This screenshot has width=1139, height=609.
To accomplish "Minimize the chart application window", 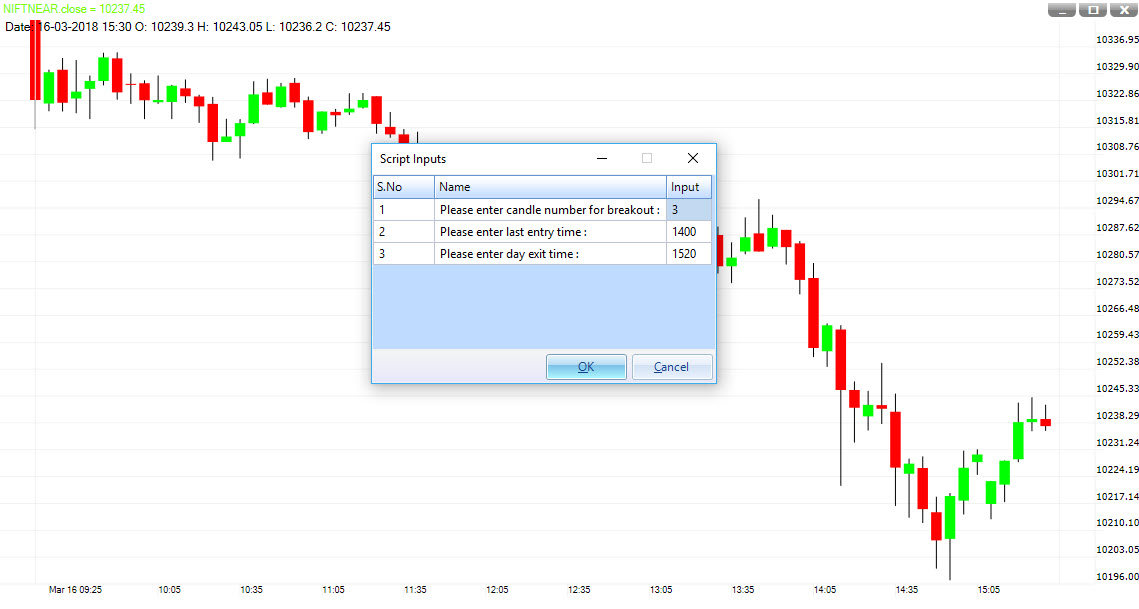I will [x=1062, y=9].
